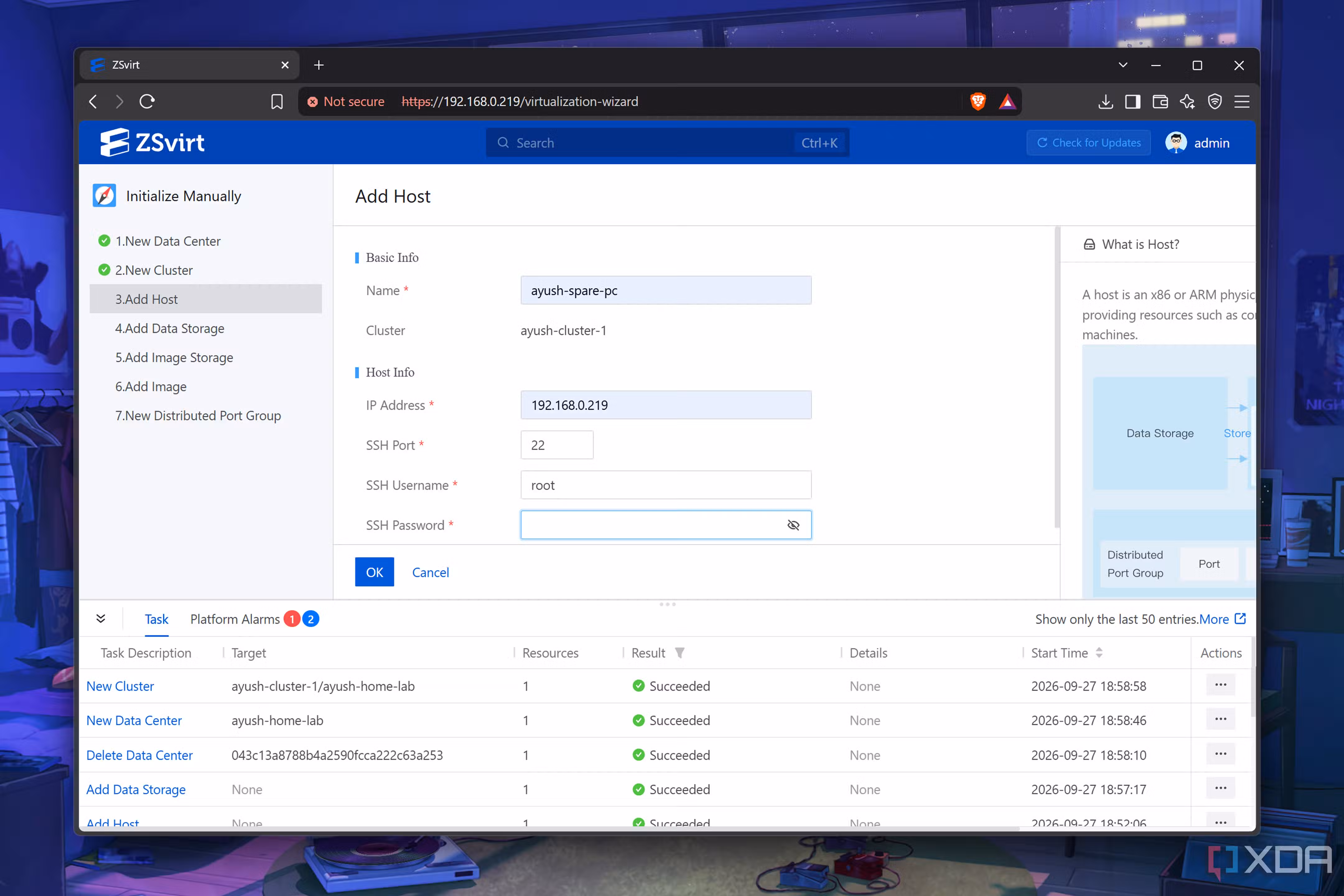Click the blue alarm count badge 2
The width and height of the screenshot is (1344, 896).
click(x=310, y=619)
